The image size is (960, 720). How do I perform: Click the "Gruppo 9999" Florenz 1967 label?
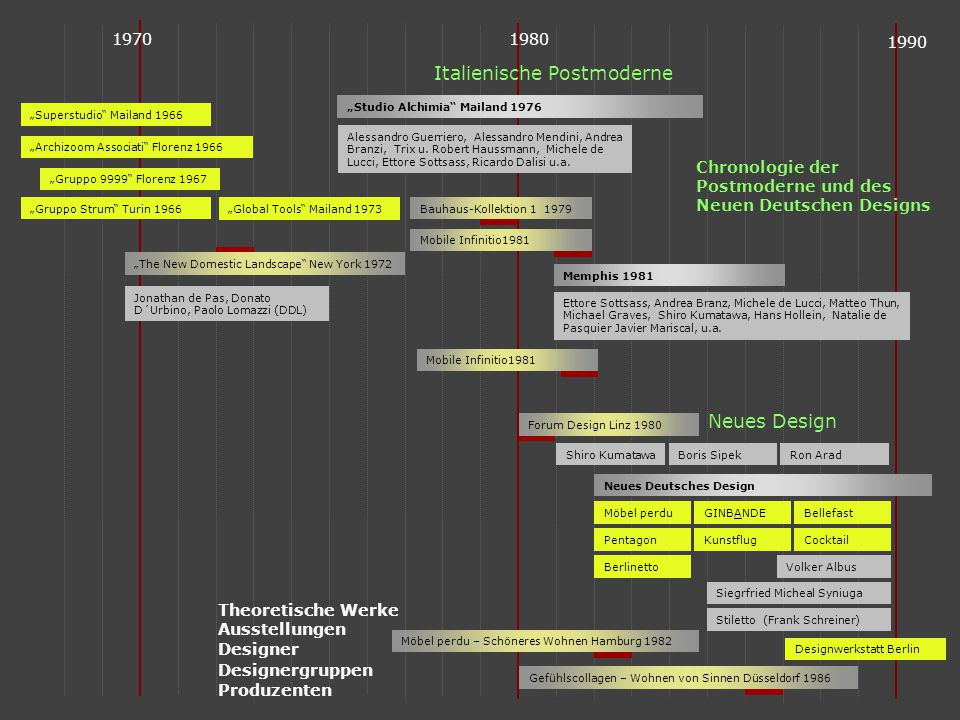pos(130,179)
